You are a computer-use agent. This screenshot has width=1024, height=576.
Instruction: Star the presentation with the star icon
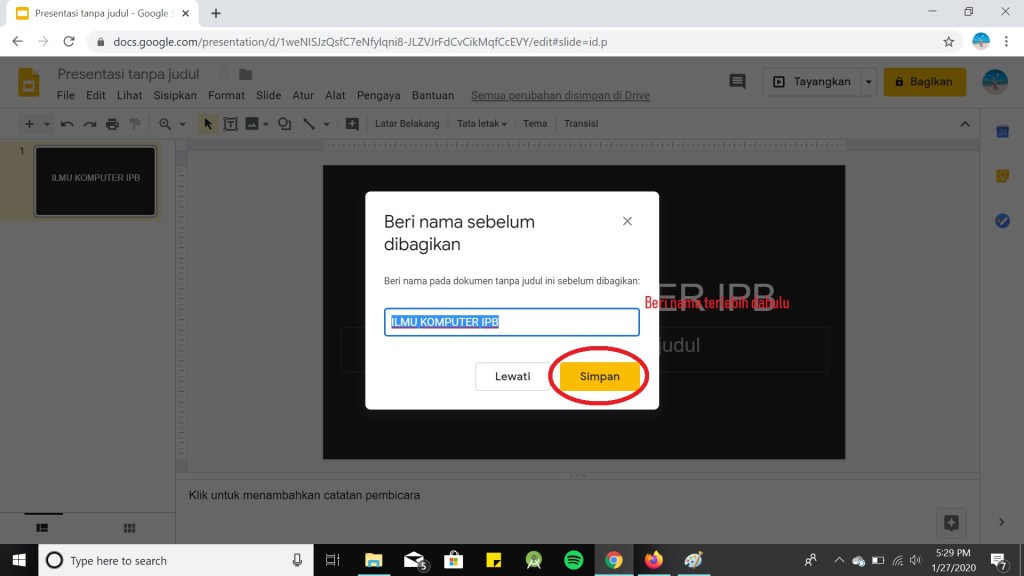pos(224,74)
